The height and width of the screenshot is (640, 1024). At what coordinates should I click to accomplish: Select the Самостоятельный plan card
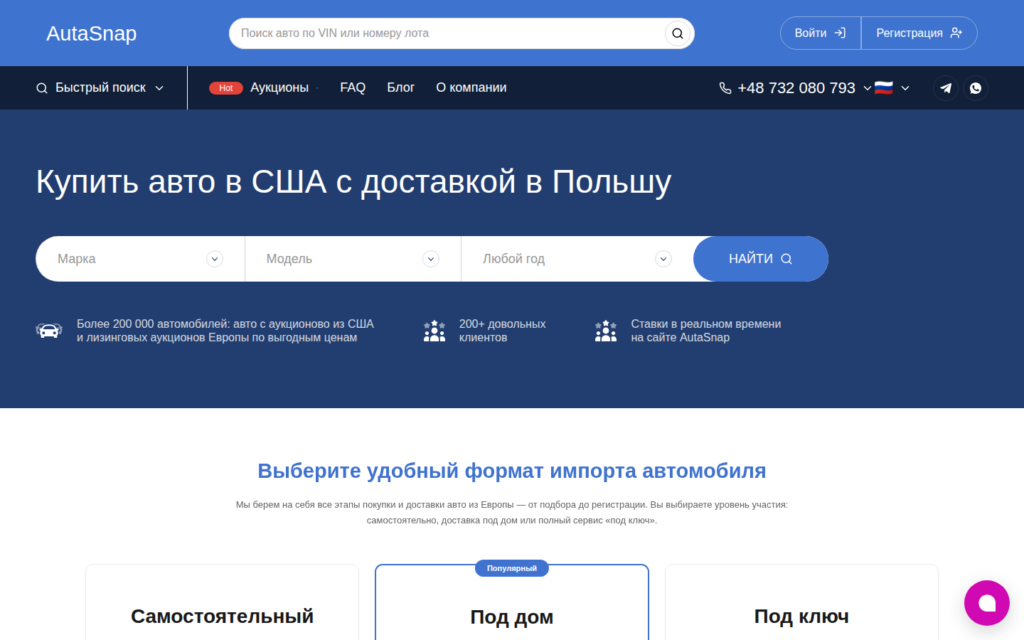click(222, 603)
